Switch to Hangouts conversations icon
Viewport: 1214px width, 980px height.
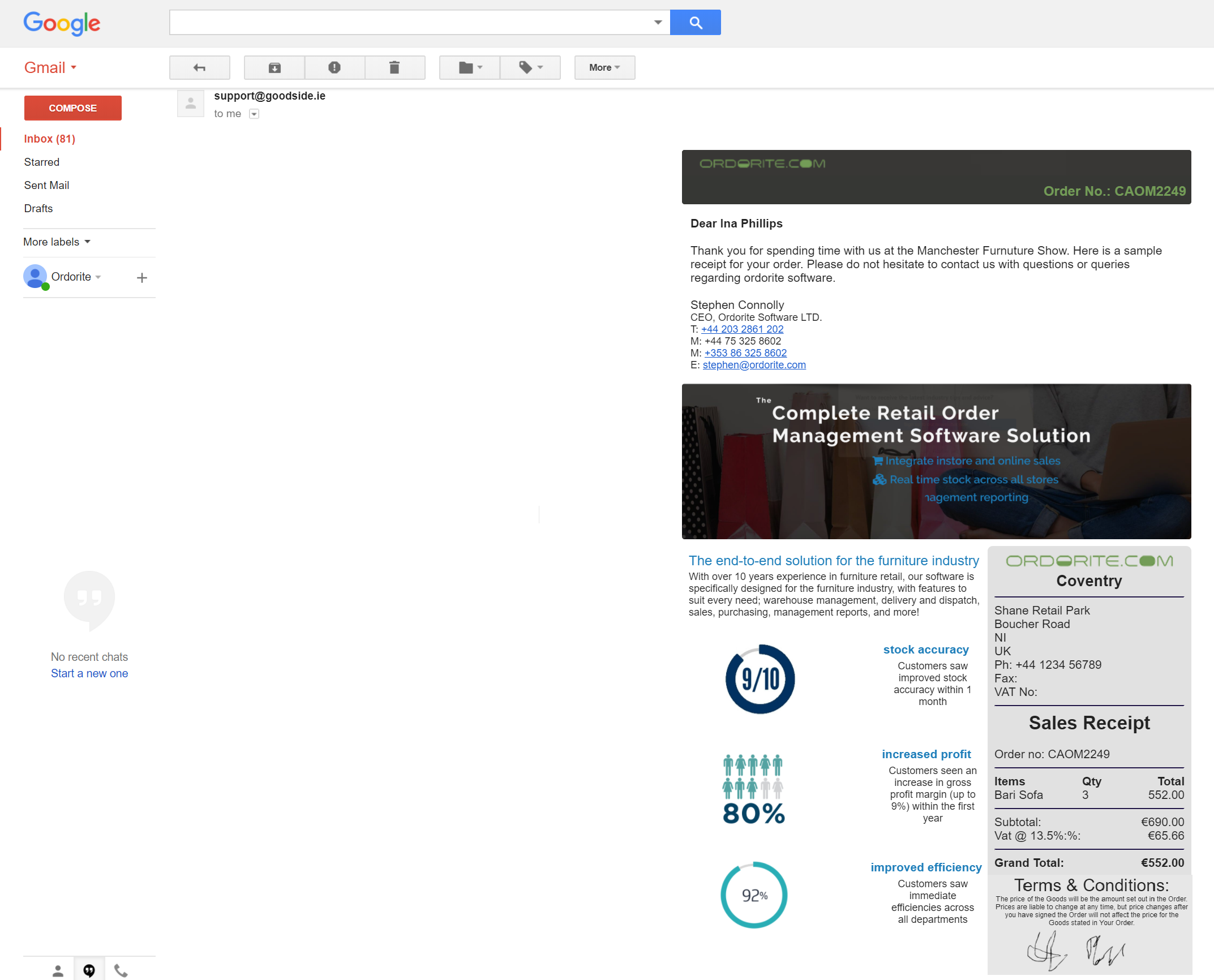click(x=89, y=971)
